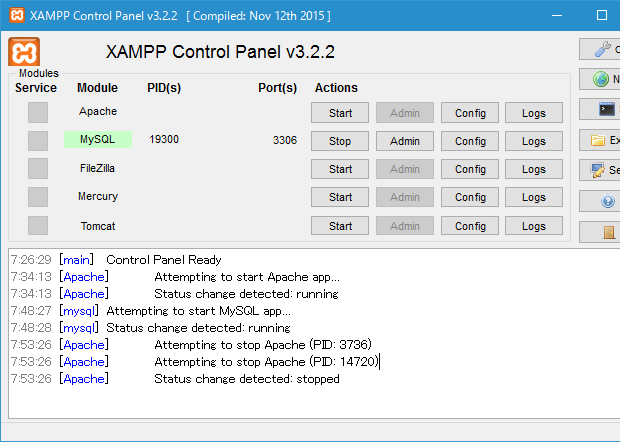Click the Apache Admin button

click(405, 113)
